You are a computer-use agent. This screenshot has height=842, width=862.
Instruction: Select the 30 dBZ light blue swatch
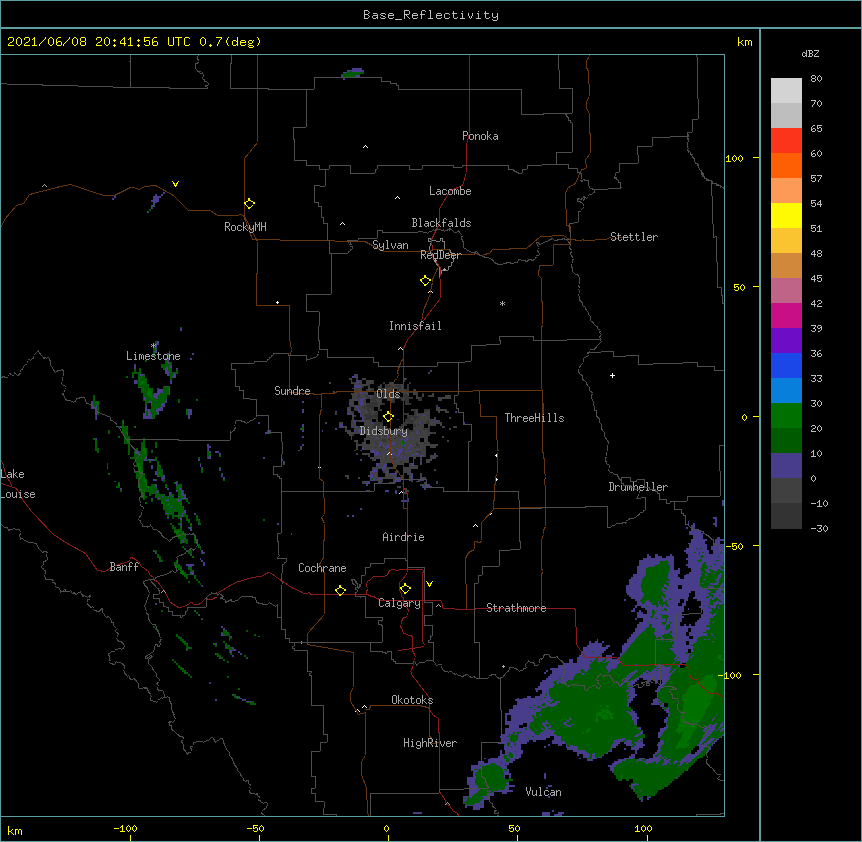[x=786, y=391]
